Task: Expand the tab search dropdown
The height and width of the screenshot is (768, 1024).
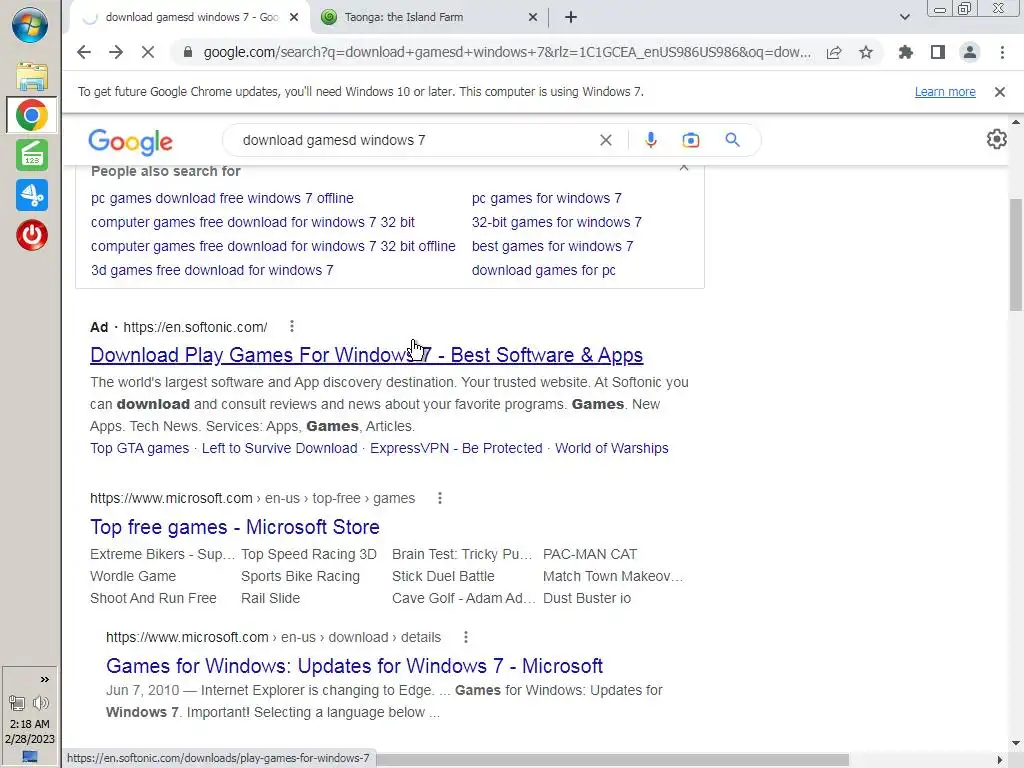Action: tap(904, 17)
